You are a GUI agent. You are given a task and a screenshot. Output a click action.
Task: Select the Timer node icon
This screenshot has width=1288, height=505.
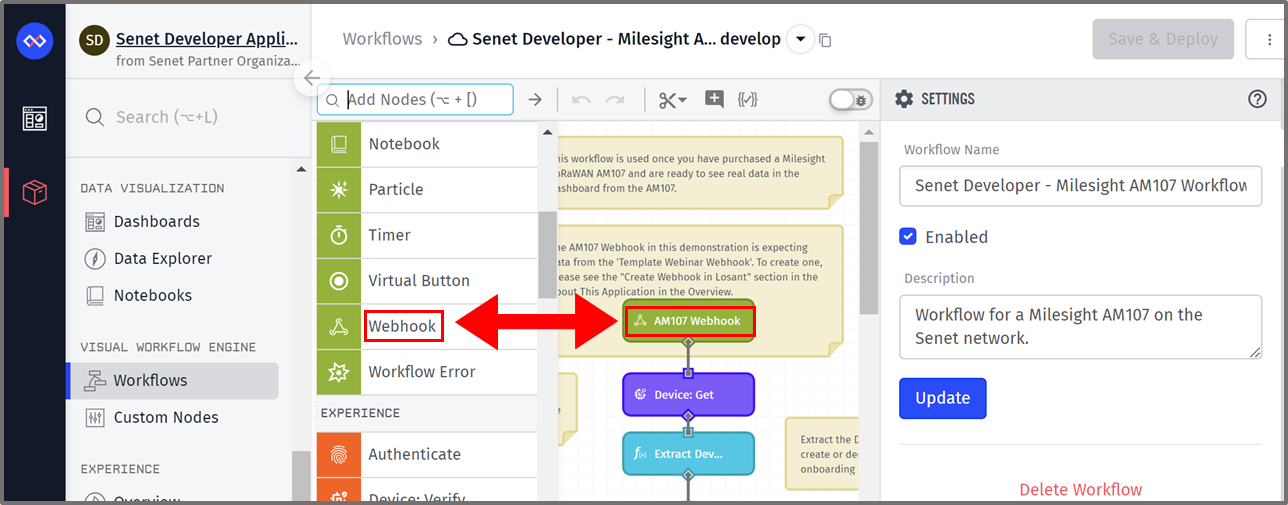pos(339,235)
